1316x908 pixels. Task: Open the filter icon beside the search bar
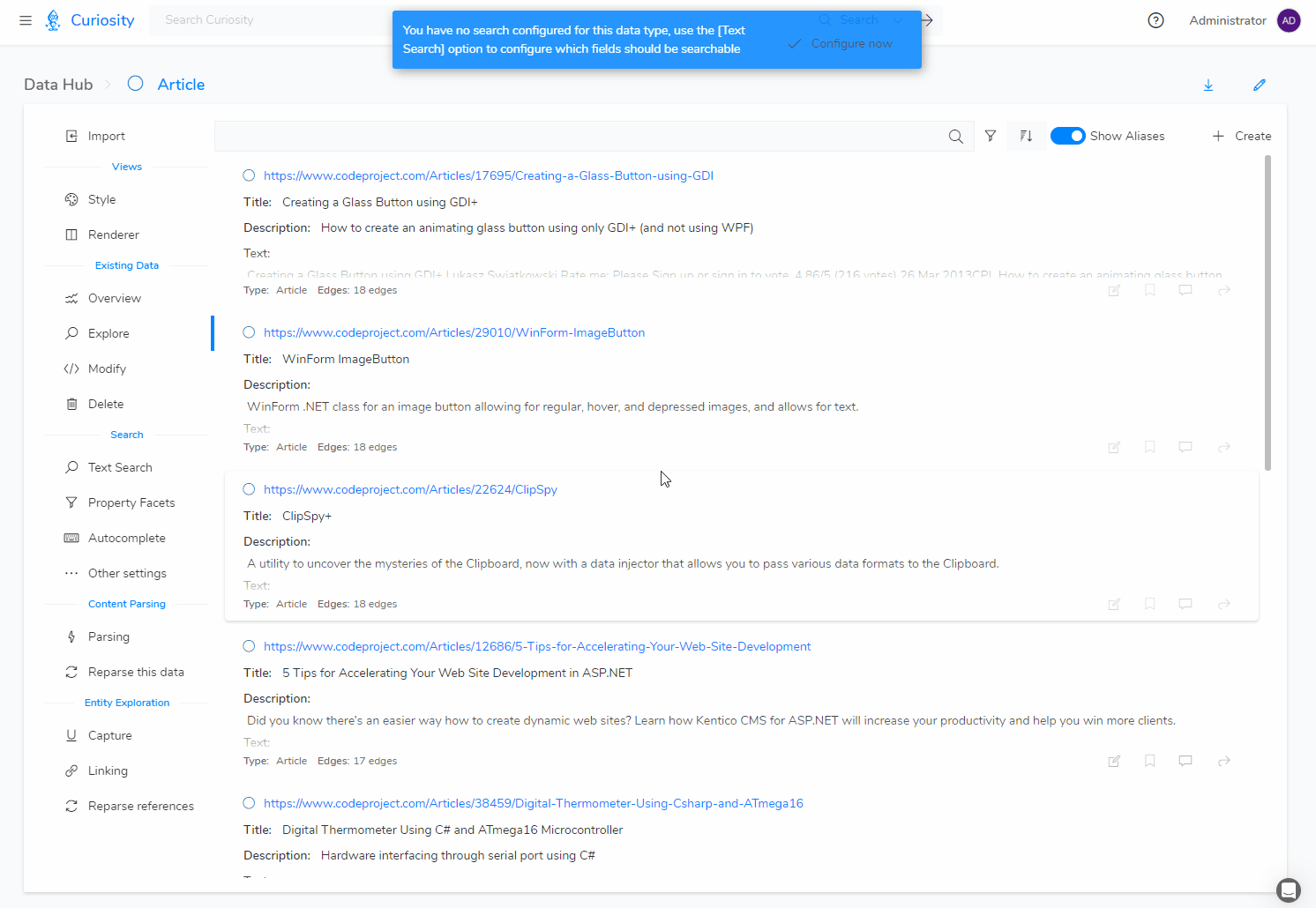point(991,136)
